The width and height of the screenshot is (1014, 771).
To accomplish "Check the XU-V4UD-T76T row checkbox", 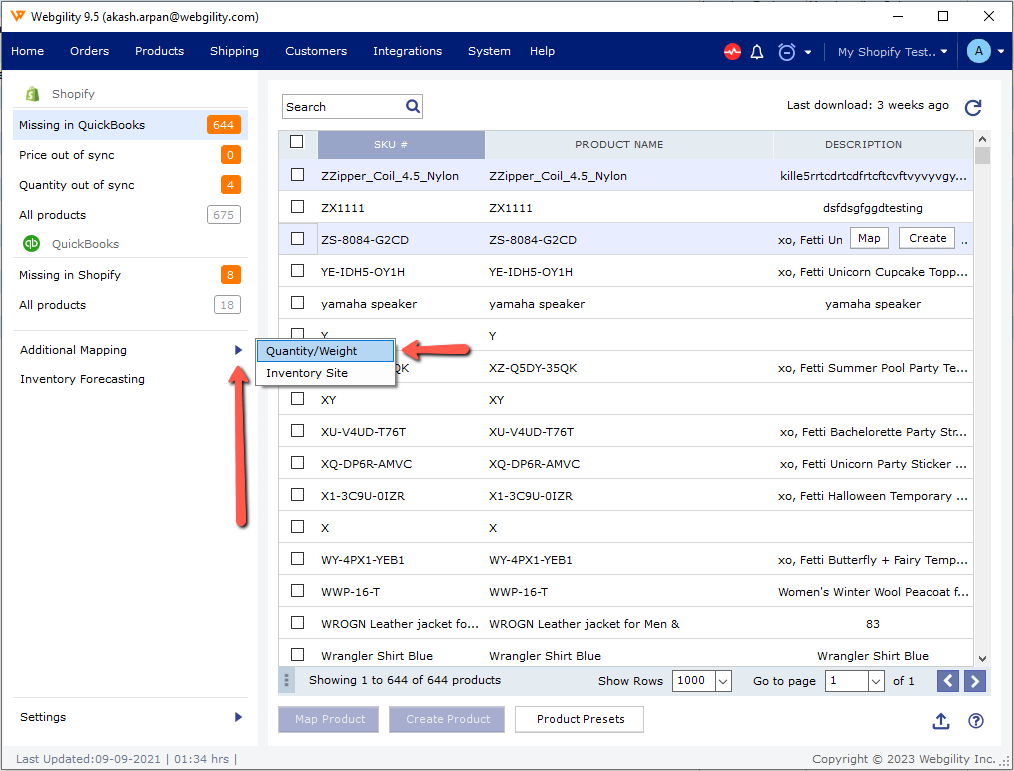I will (297, 430).
